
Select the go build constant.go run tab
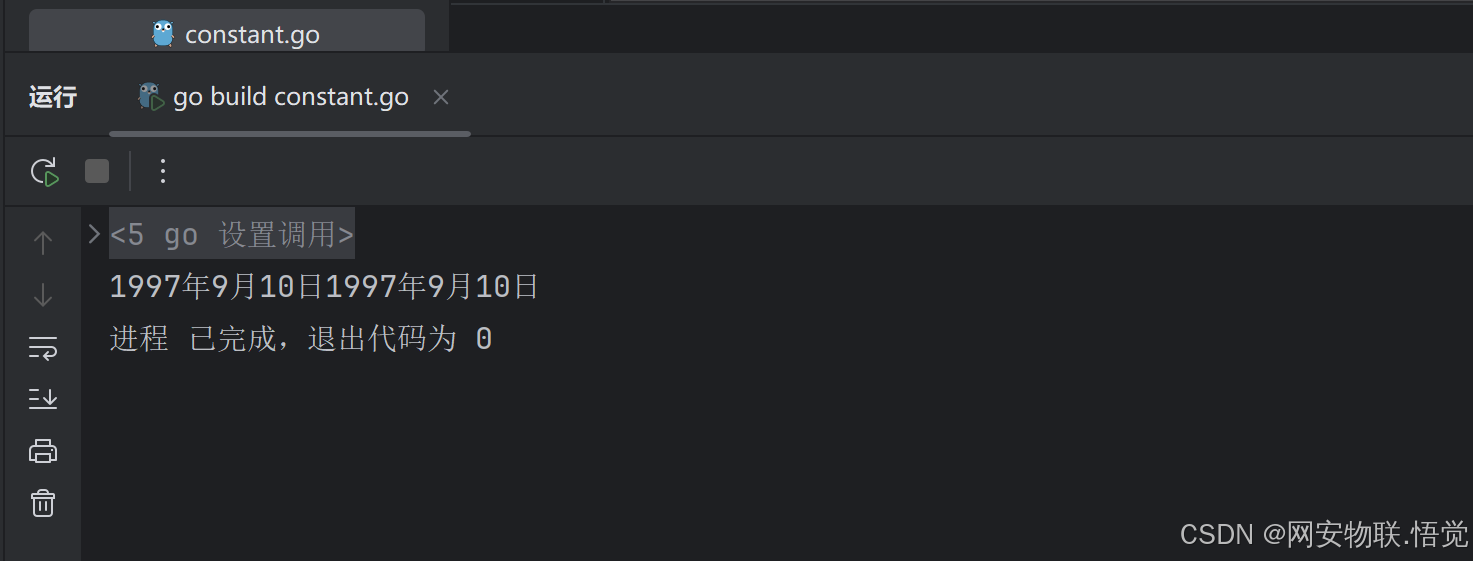(x=290, y=97)
